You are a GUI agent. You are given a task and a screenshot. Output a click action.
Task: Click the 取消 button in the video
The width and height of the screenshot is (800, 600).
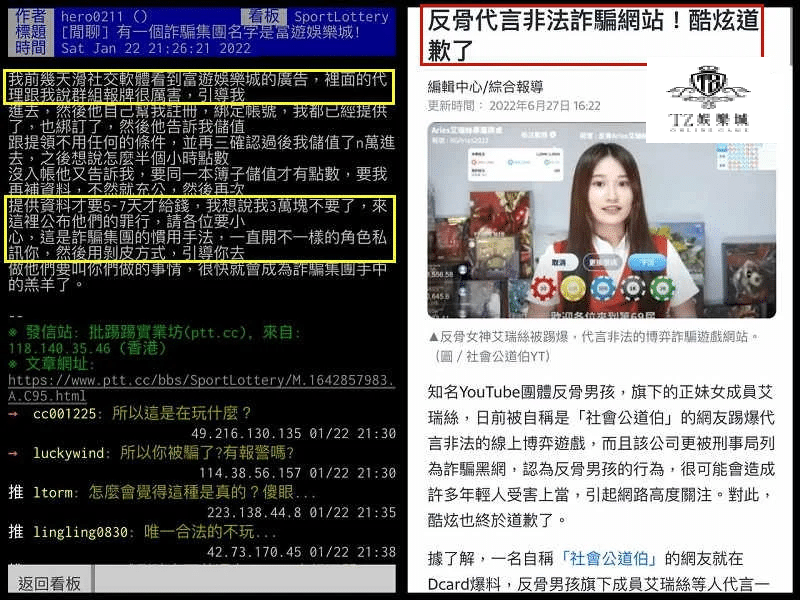(x=559, y=262)
